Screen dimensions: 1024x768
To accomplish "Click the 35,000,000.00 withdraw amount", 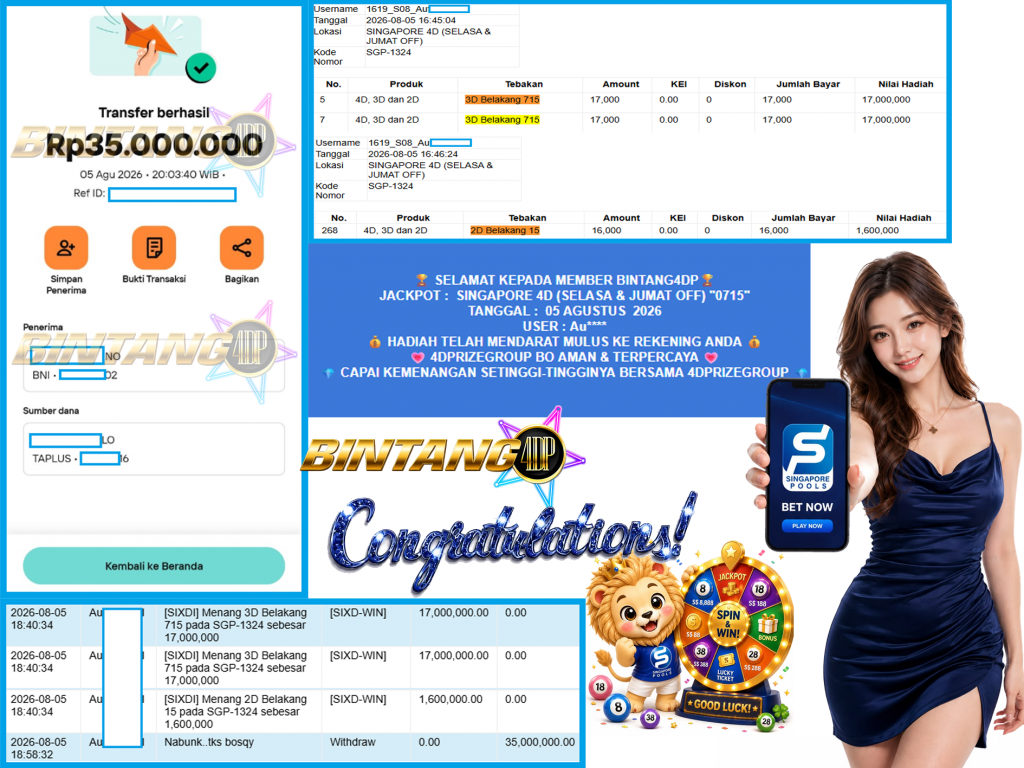I will (x=540, y=742).
